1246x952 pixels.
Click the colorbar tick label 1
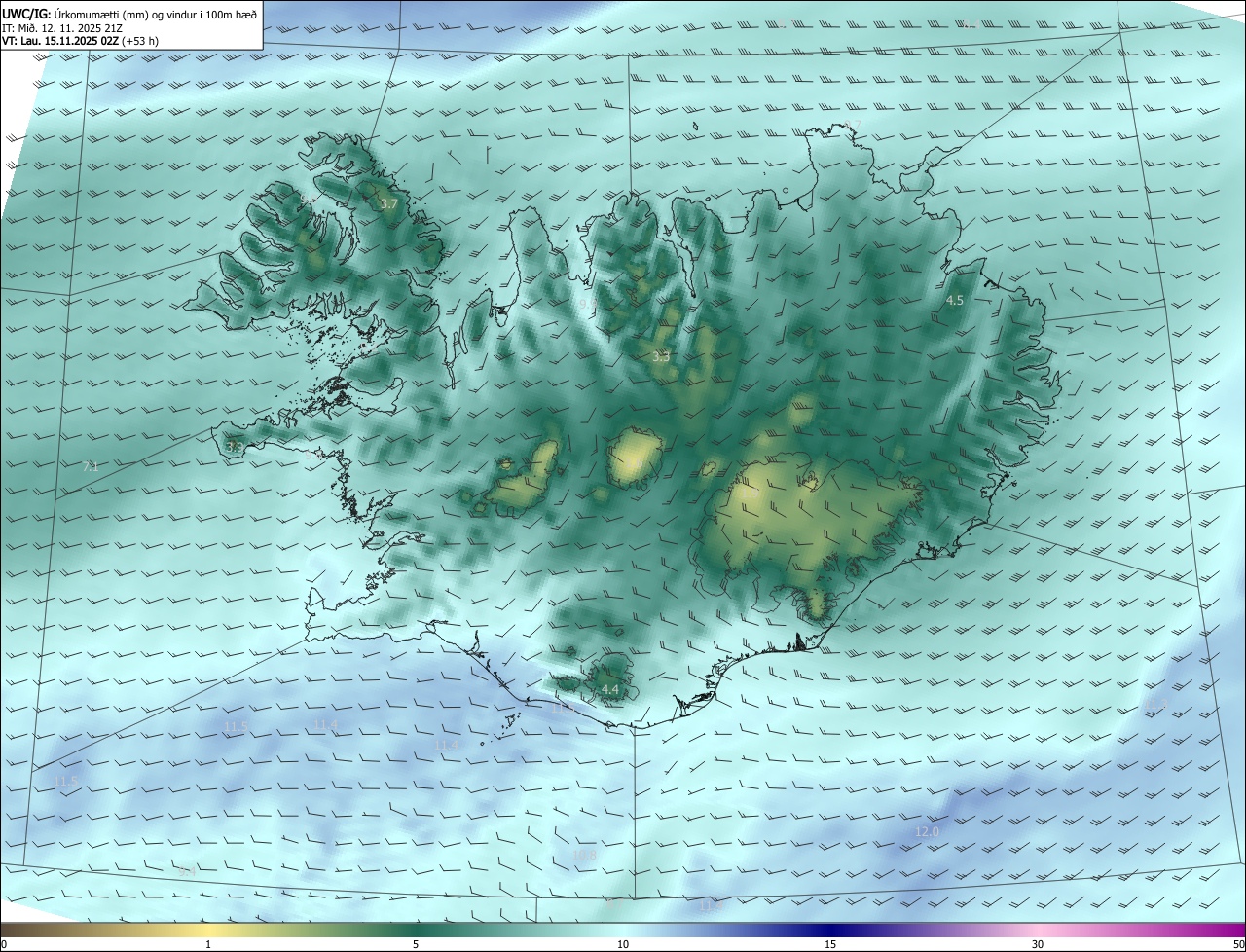[208, 944]
